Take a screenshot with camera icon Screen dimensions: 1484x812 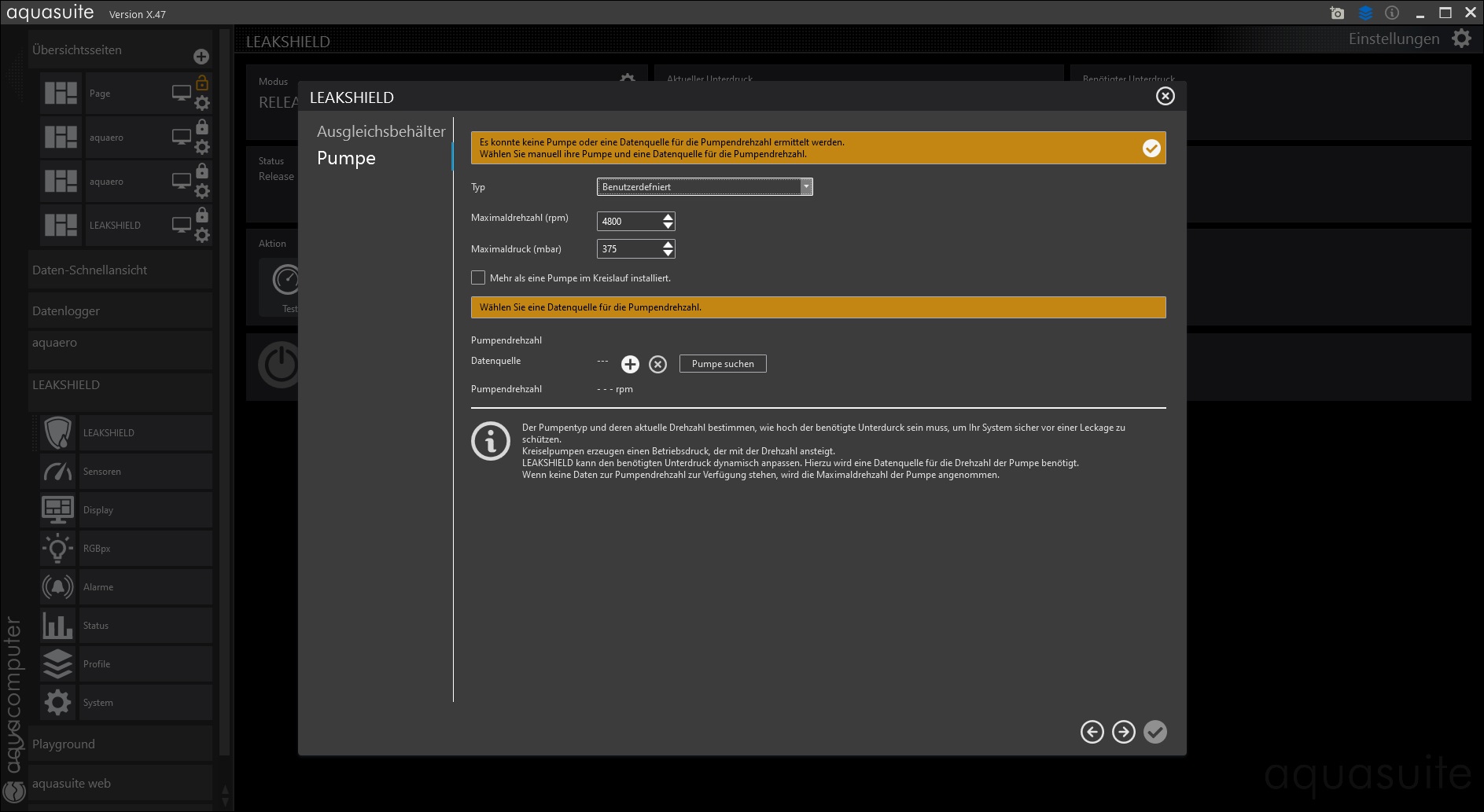(x=1337, y=13)
